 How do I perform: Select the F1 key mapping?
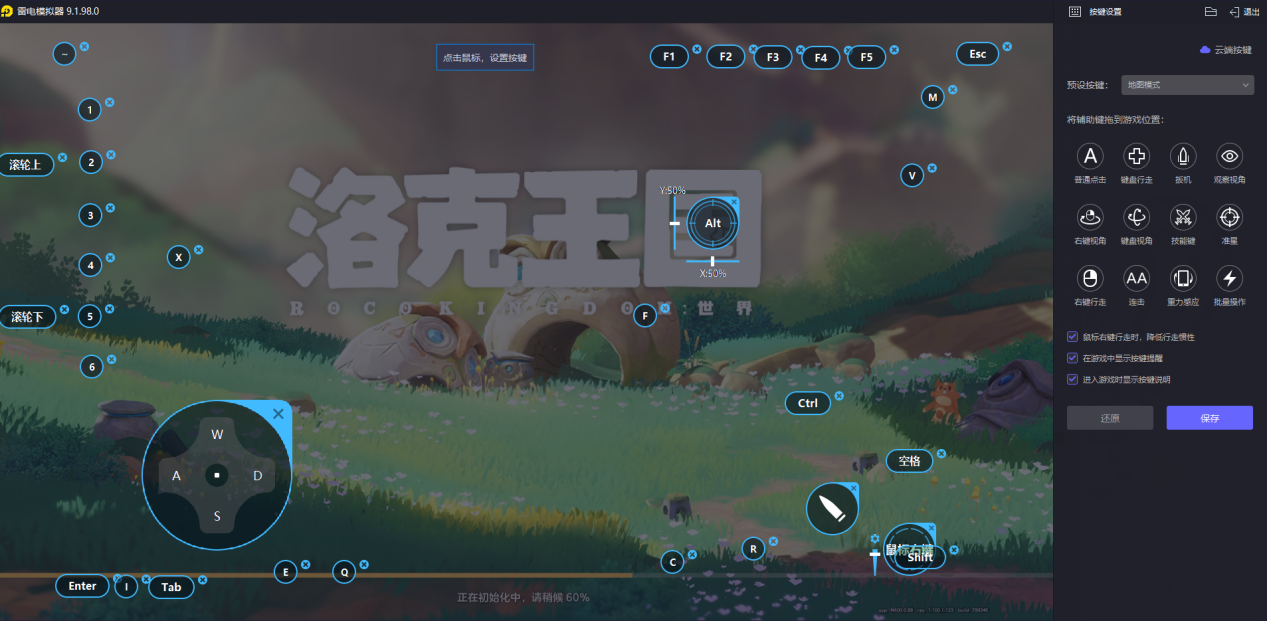pyautogui.click(x=669, y=57)
